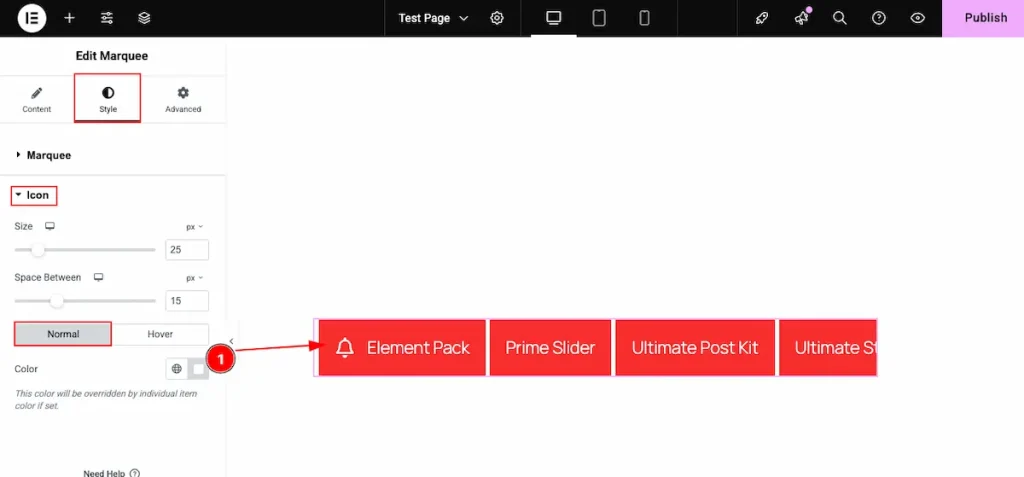
Task: Click the Elementor logo icon
Action: click(x=32, y=18)
